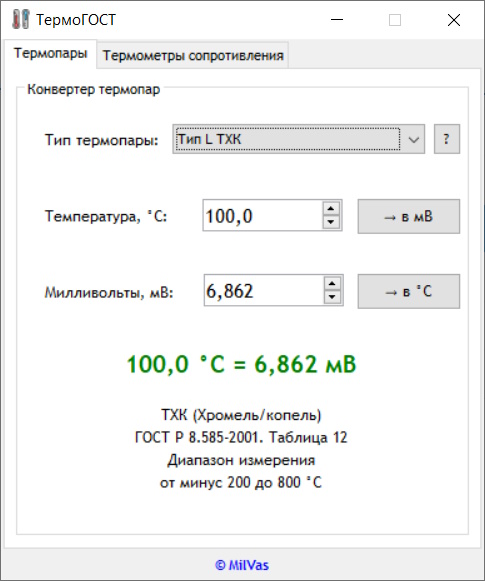Click the ТХК (Хромель/копель) description line
The height and width of the screenshot is (581, 485).
(x=241, y=415)
